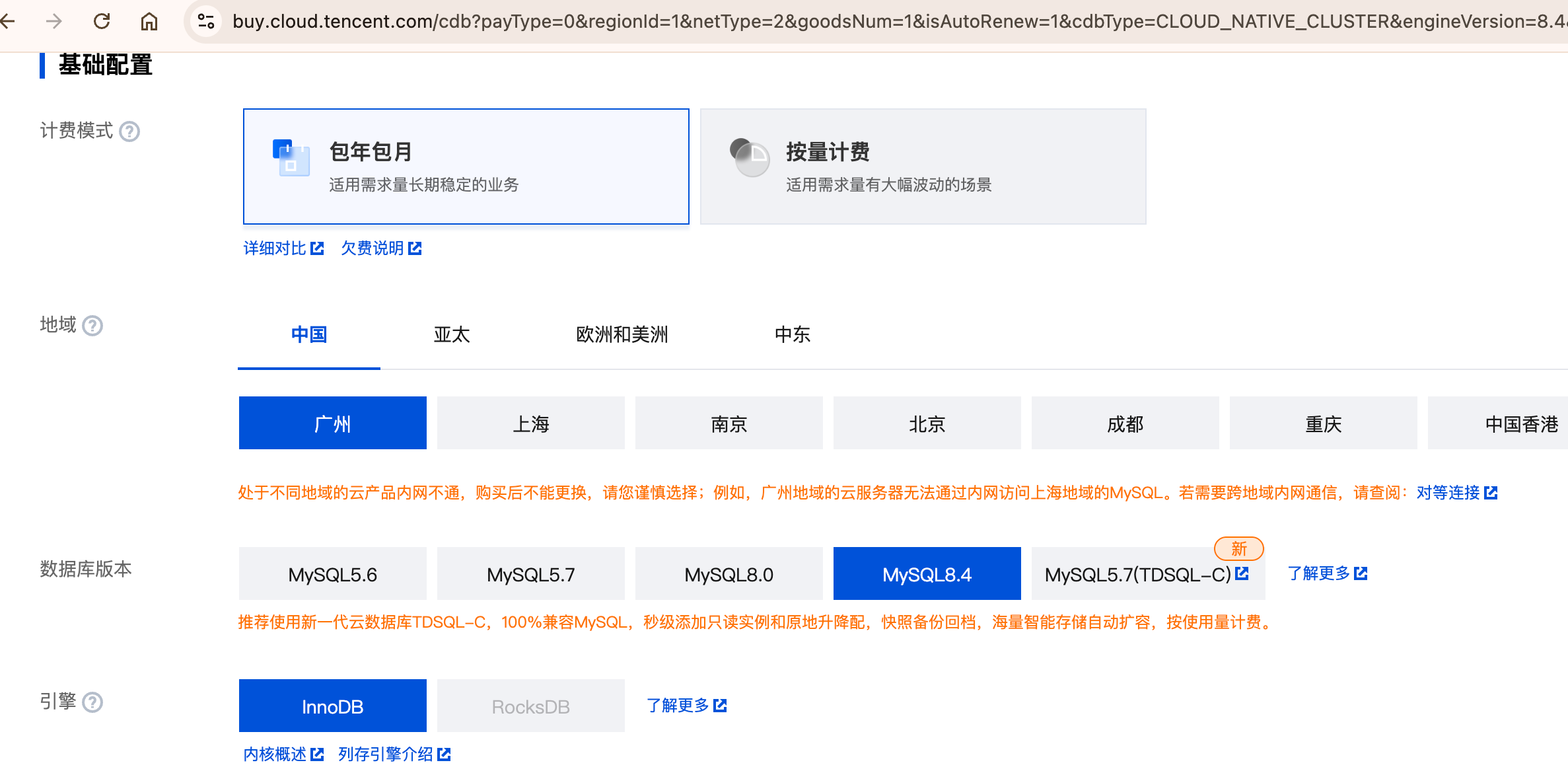Switch to the 中国 region tab
Viewport: 1568px width, 773px height.
point(309,335)
